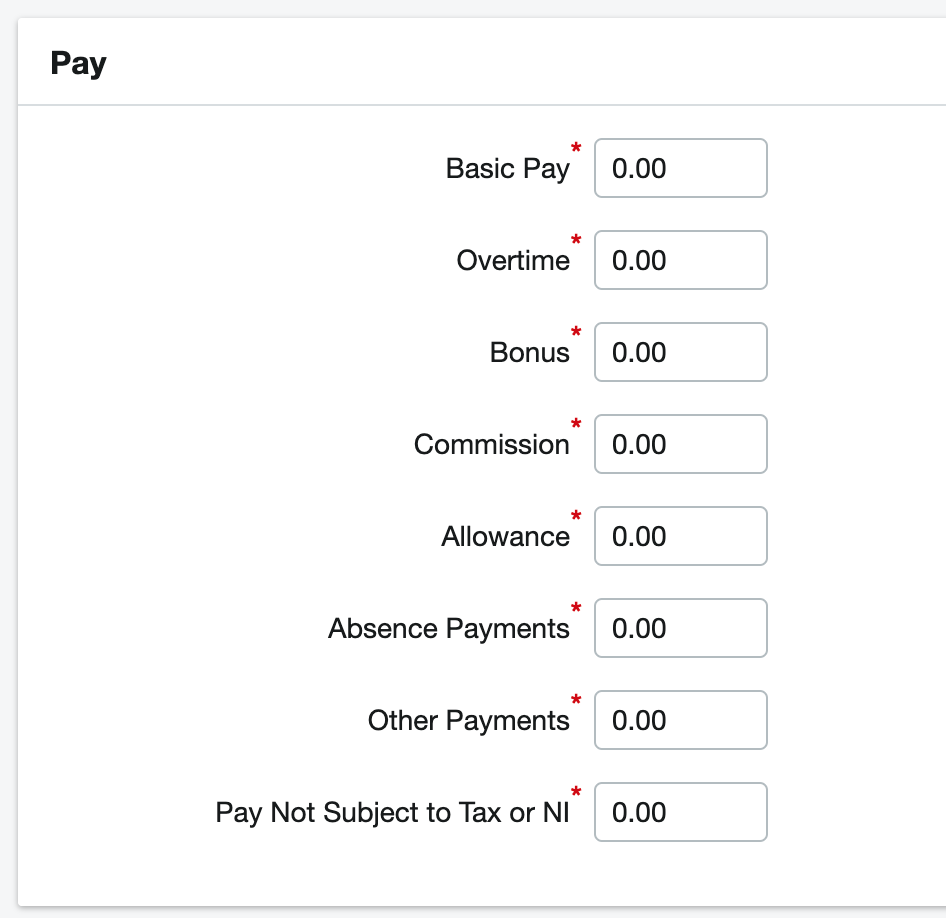The image size is (946, 918).
Task: Click the Pay section heading
Action: point(78,63)
